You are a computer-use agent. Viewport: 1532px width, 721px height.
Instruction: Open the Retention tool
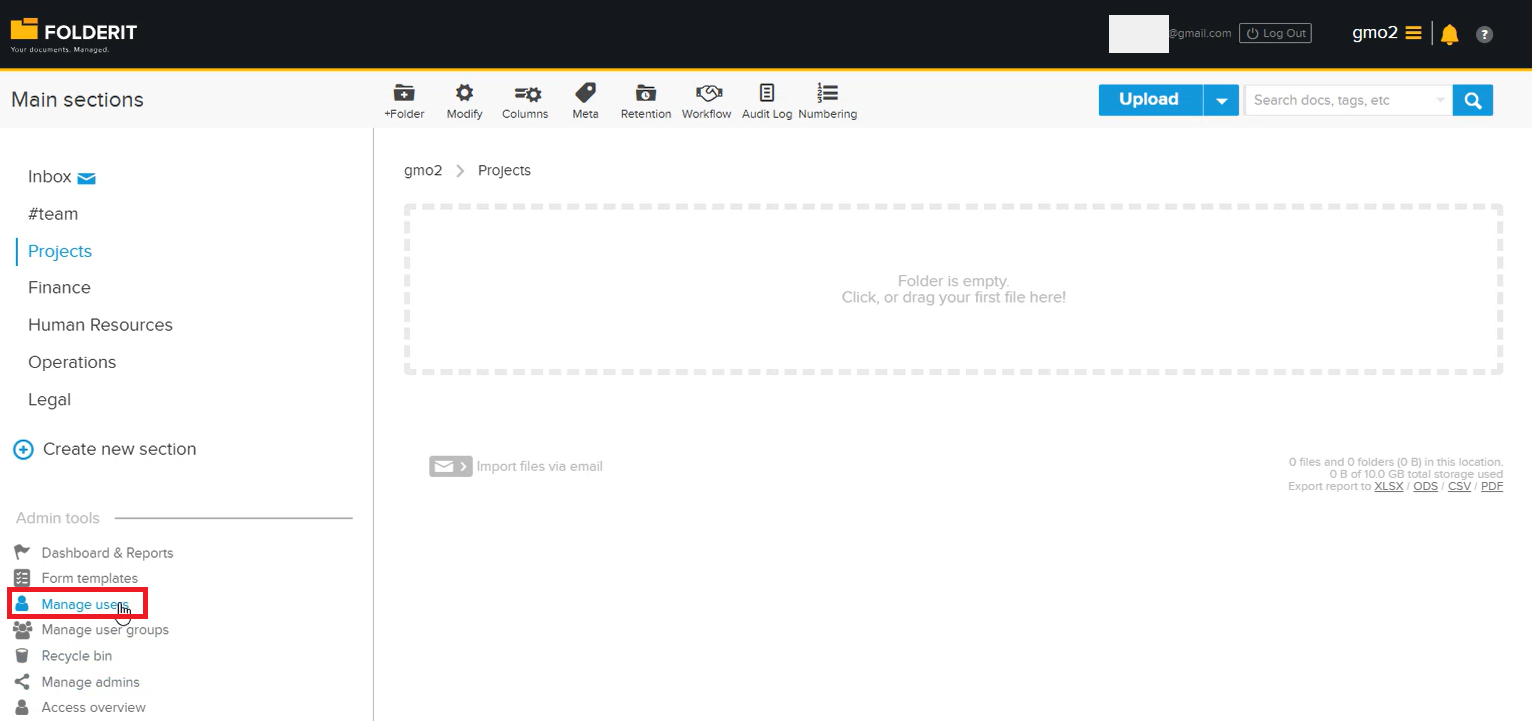click(x=646, y=101)
